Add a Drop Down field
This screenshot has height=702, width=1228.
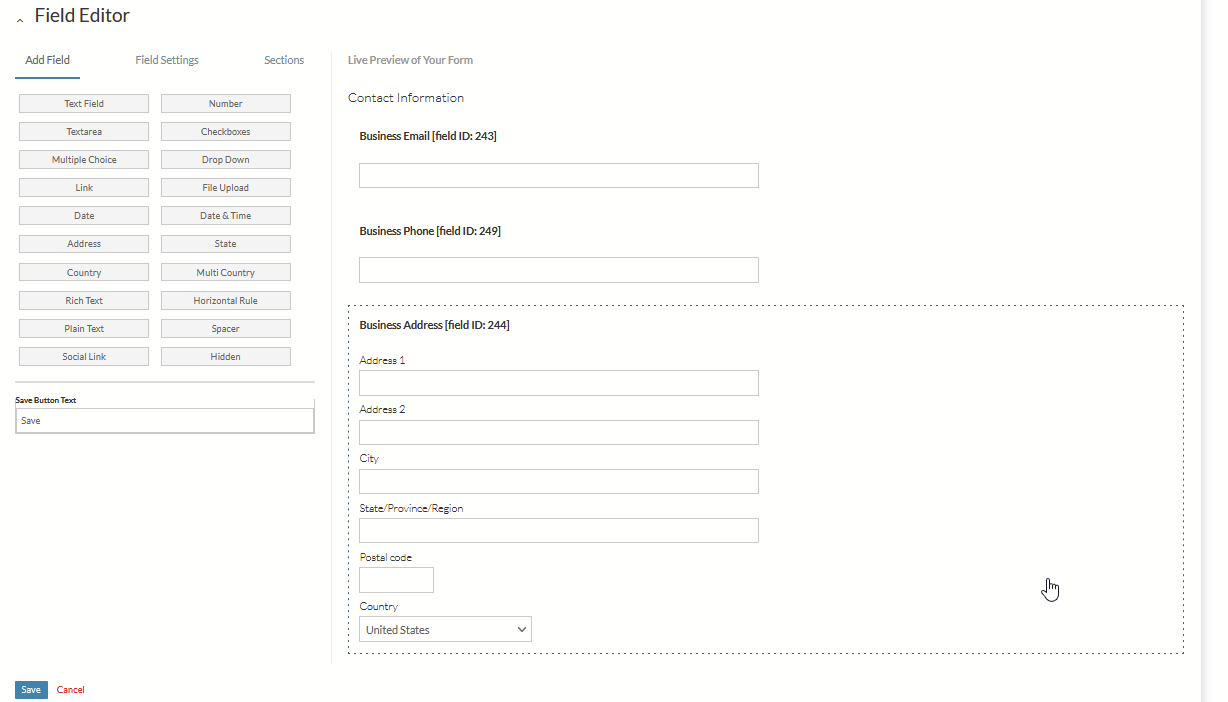(226, 160)
